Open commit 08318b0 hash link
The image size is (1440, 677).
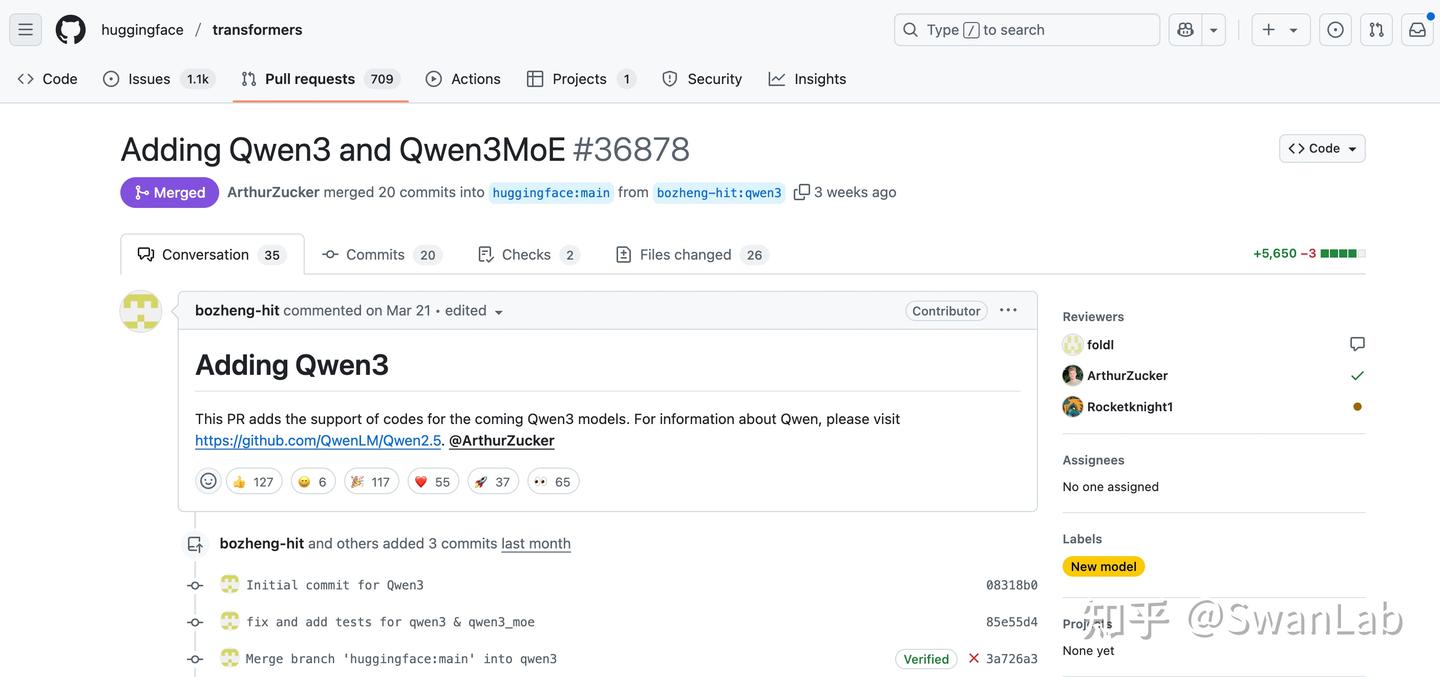(x=1011, y=585)
